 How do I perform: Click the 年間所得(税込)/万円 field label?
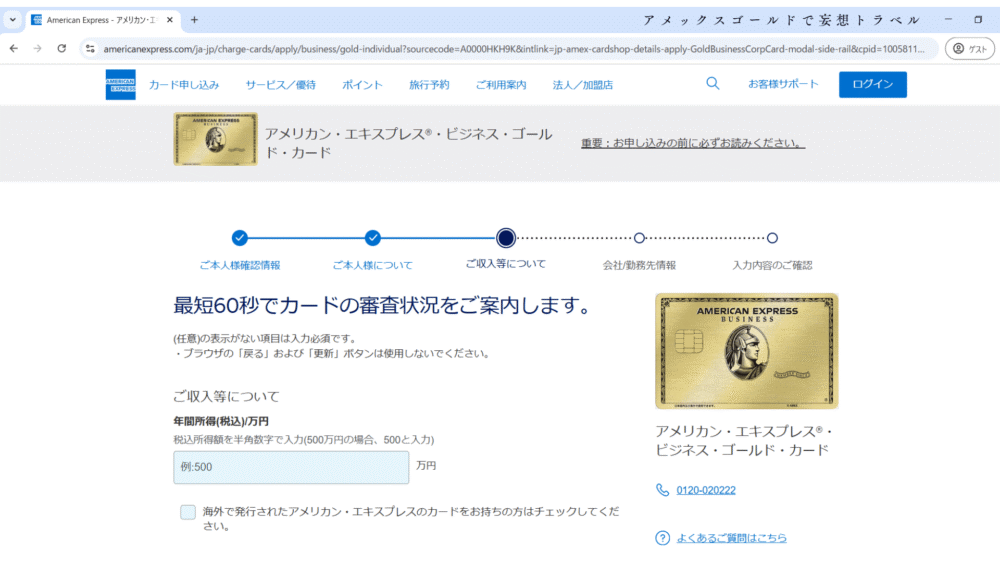221,421
